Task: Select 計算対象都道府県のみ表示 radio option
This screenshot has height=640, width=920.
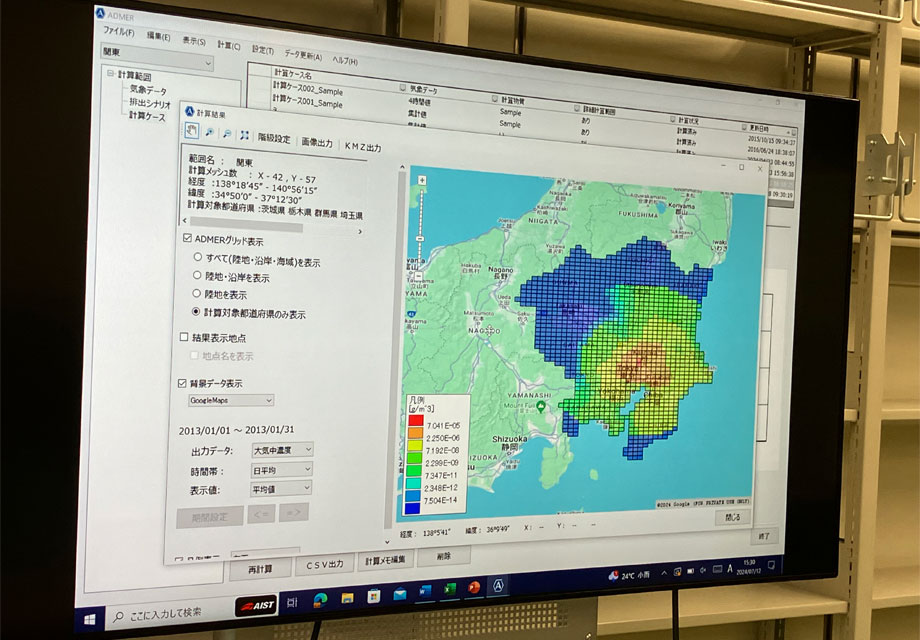Action: coord(196,311)
